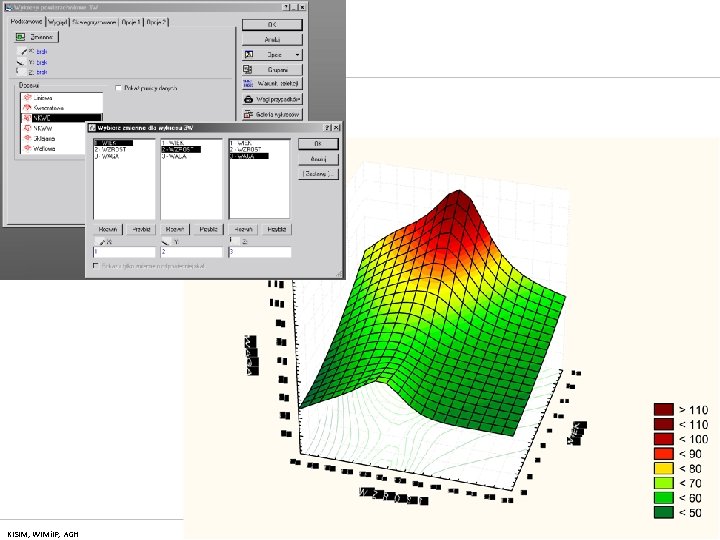Click the Zmienne button green icon

[x=21, y=37]
